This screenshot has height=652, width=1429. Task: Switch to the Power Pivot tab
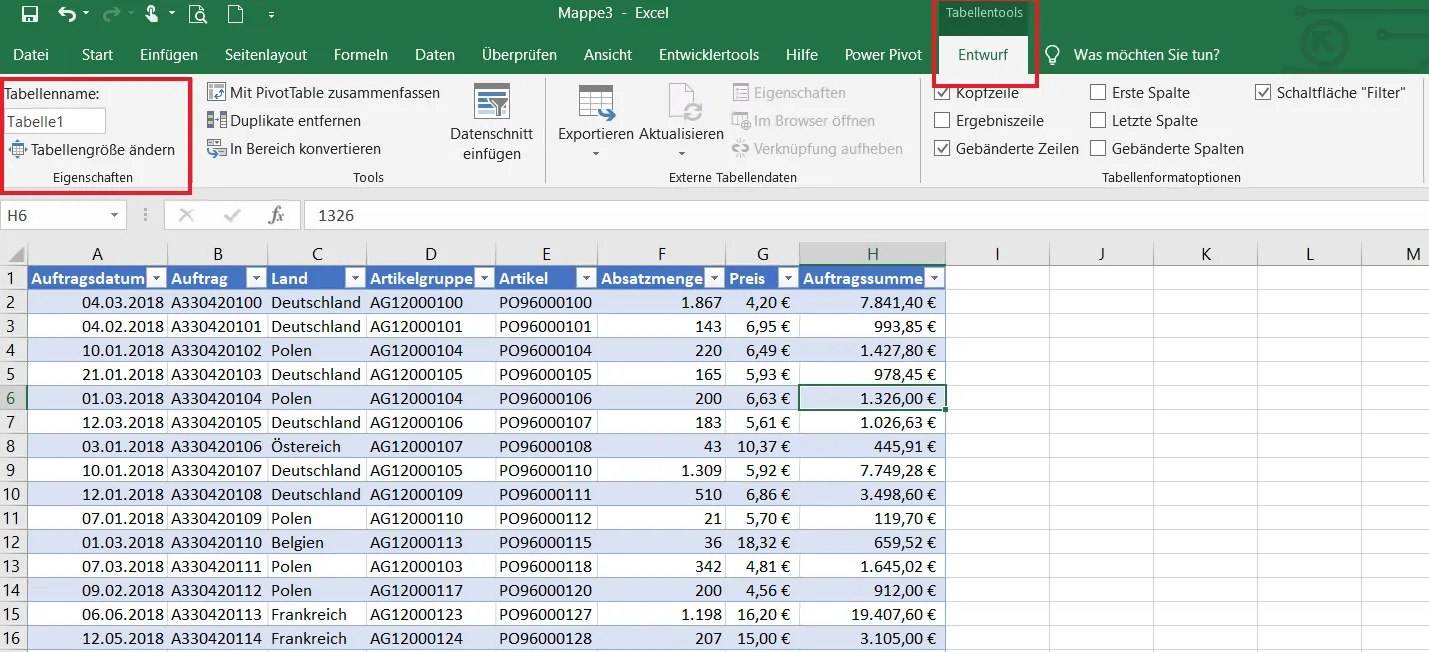(881, 55)
